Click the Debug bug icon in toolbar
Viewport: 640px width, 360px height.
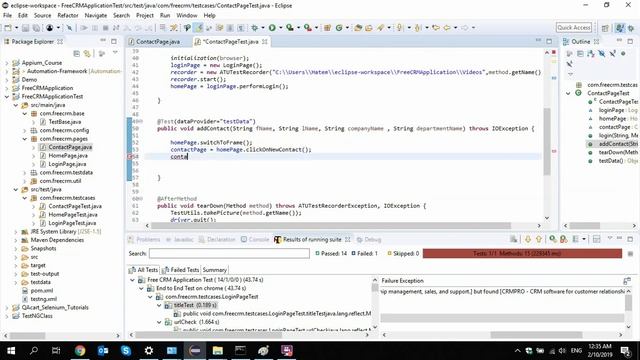click(x=255, y=28)
